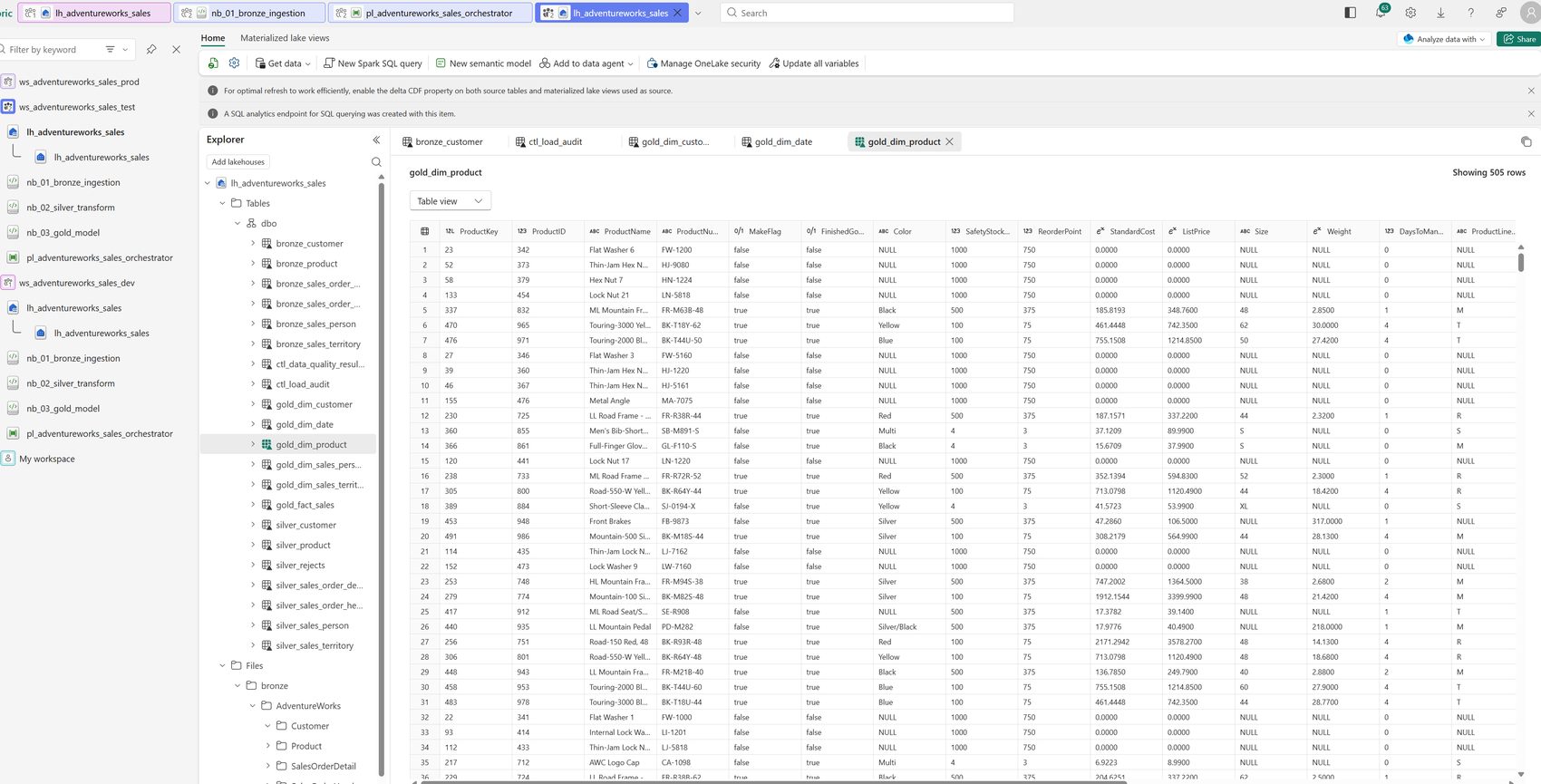
Task: Expand the gold_fact_sales table node
Action: (x=253, y=505)
